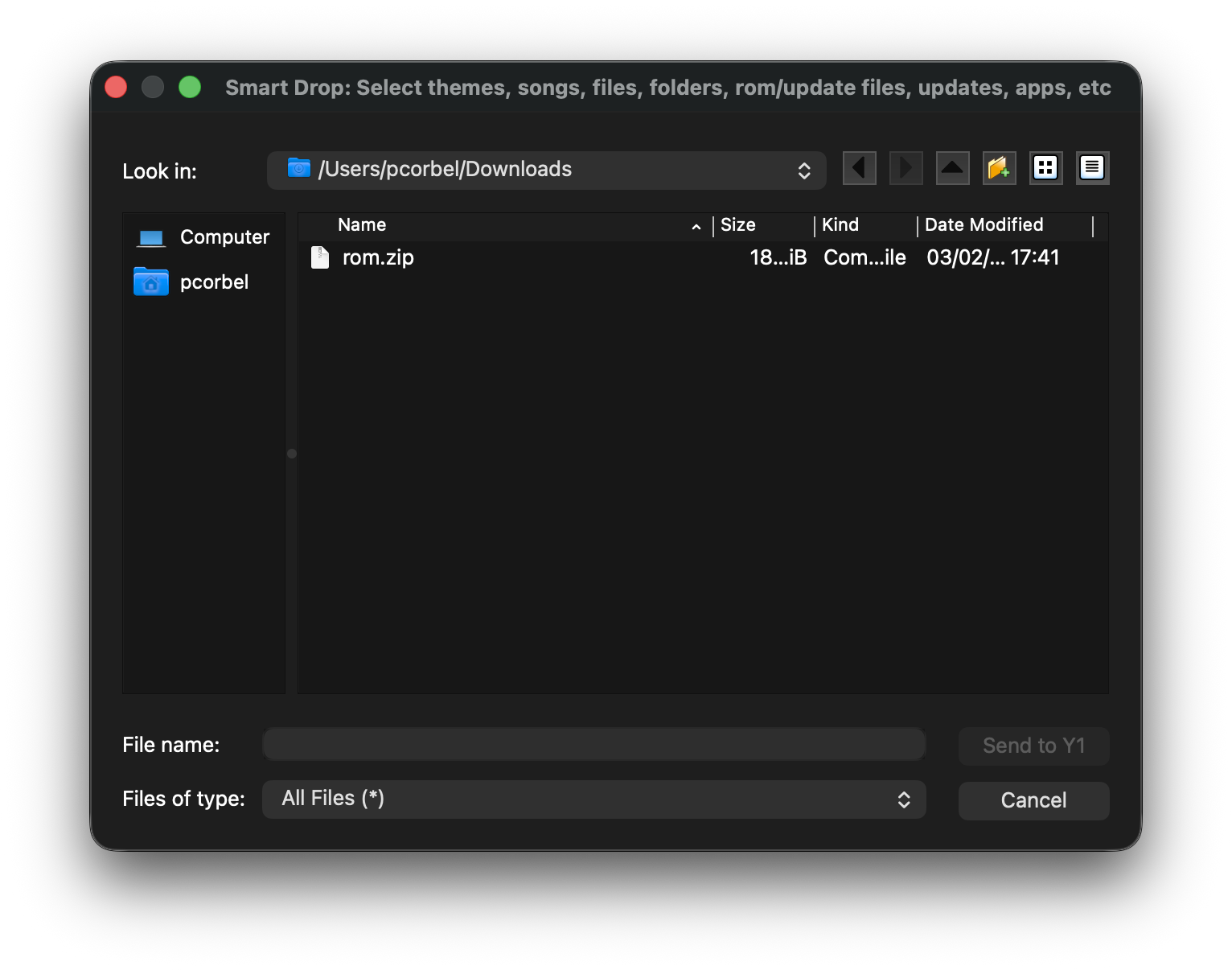Switch to list view mode

(x=1045, y=168)
